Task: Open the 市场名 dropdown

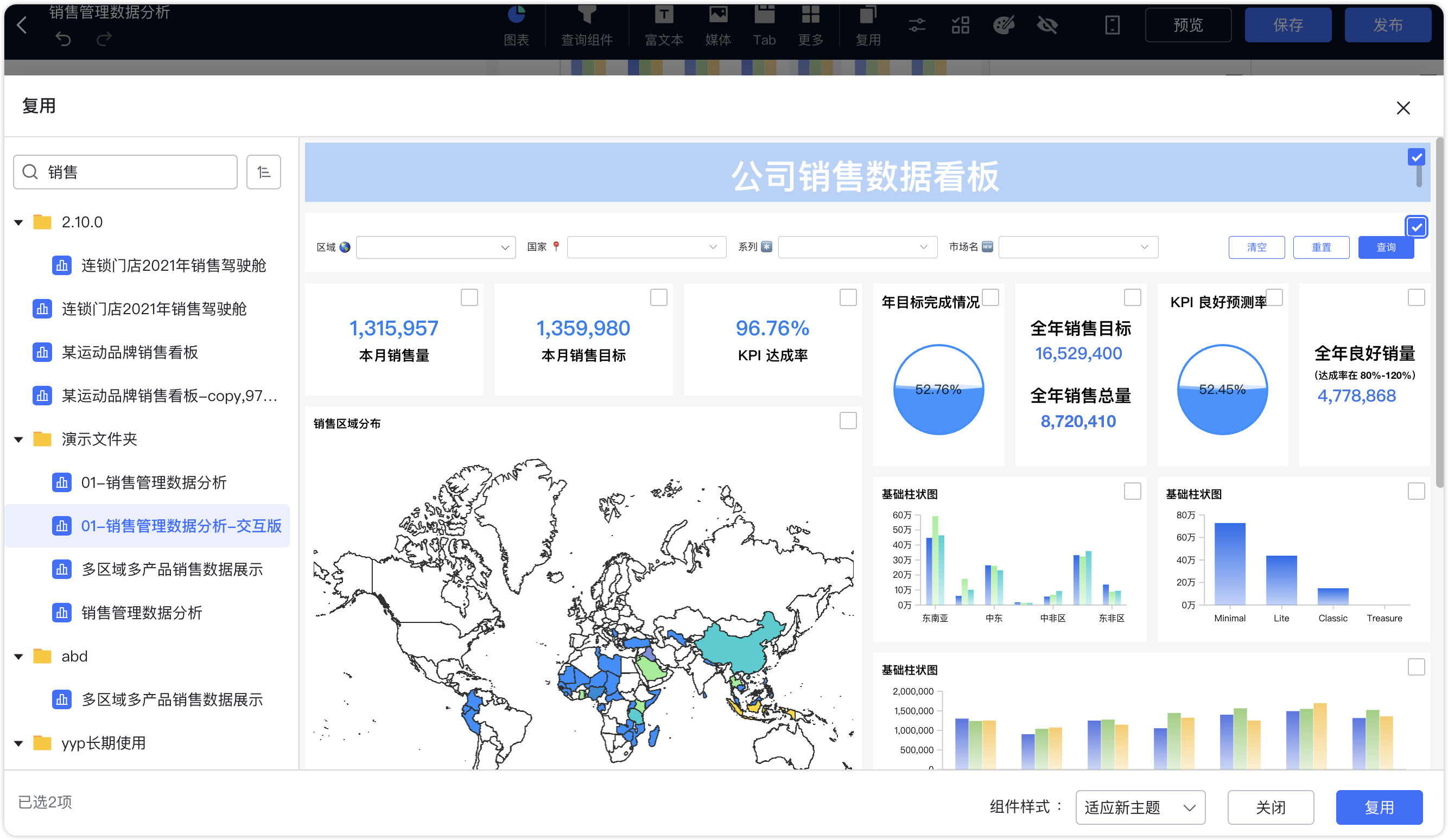Action: click(x=1078, y=247)
